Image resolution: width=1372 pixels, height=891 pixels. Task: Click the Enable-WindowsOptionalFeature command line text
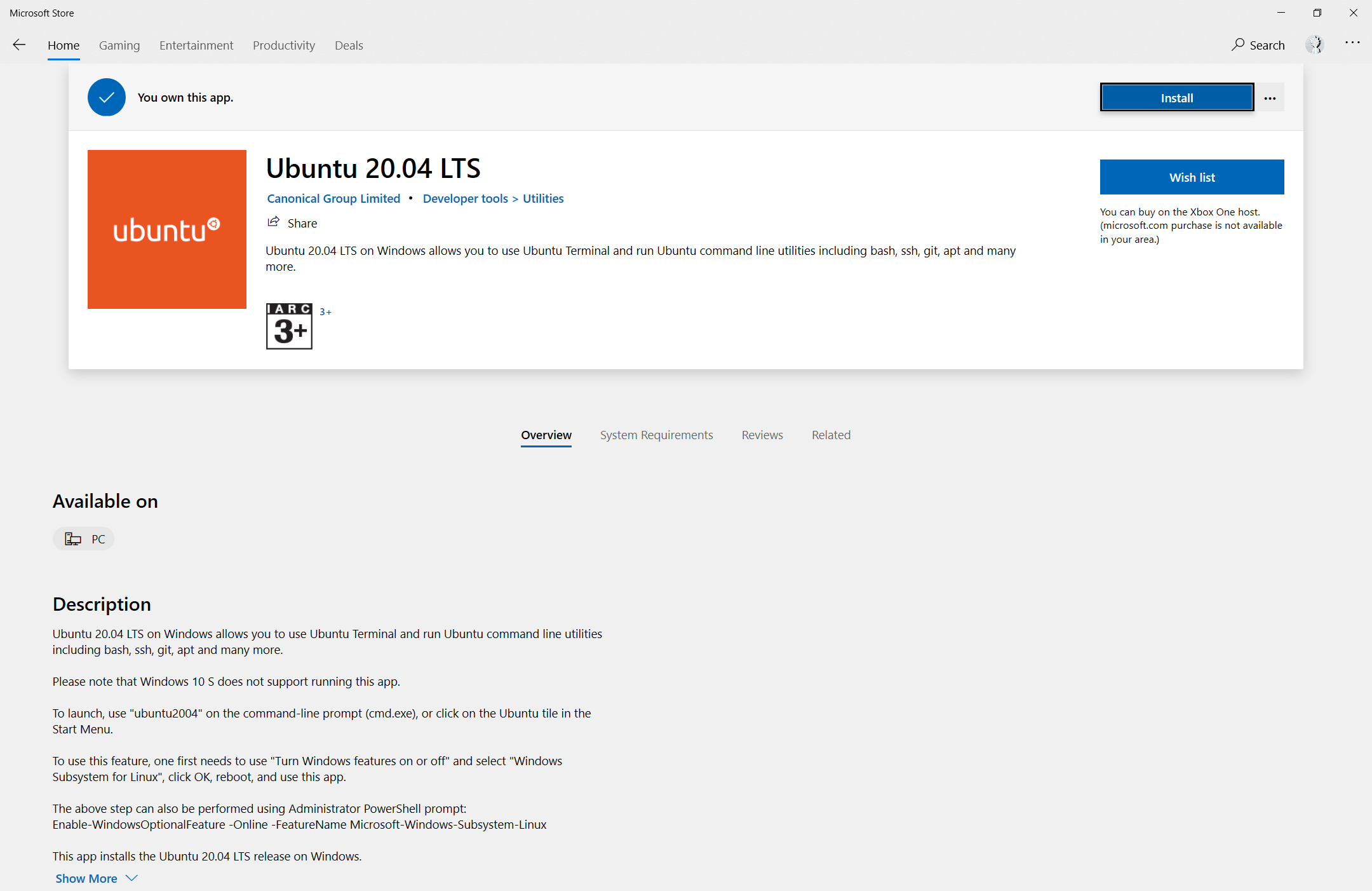[x=299, y=824]
